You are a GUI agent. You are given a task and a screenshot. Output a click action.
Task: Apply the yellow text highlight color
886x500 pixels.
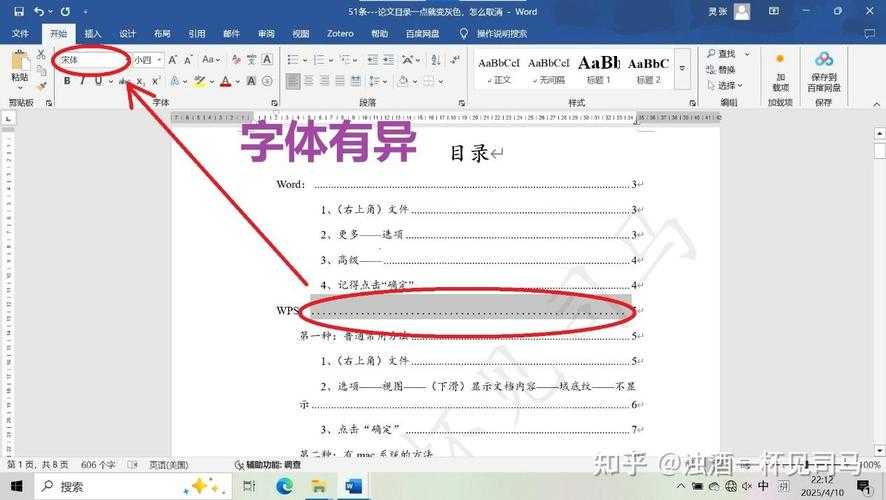(199, 81)
